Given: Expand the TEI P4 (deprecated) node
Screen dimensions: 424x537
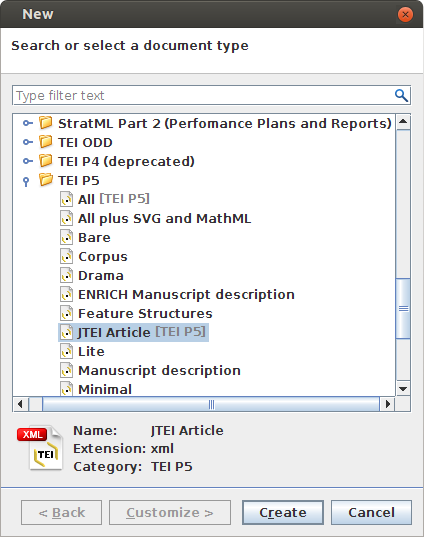Looking at the screenshot, I should click(28, 161).
